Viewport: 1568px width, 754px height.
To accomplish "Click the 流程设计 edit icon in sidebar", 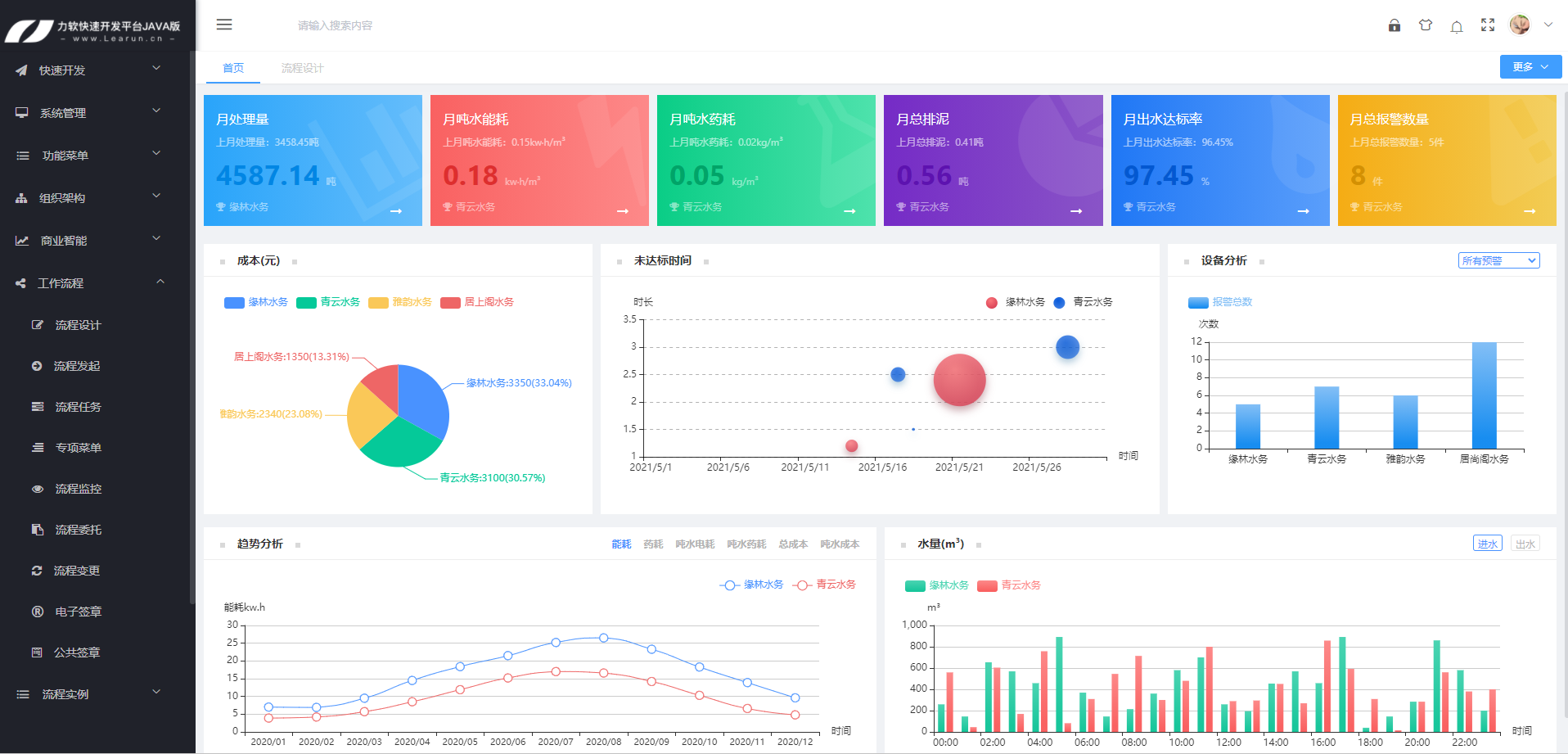I will [x=37, y=325].
